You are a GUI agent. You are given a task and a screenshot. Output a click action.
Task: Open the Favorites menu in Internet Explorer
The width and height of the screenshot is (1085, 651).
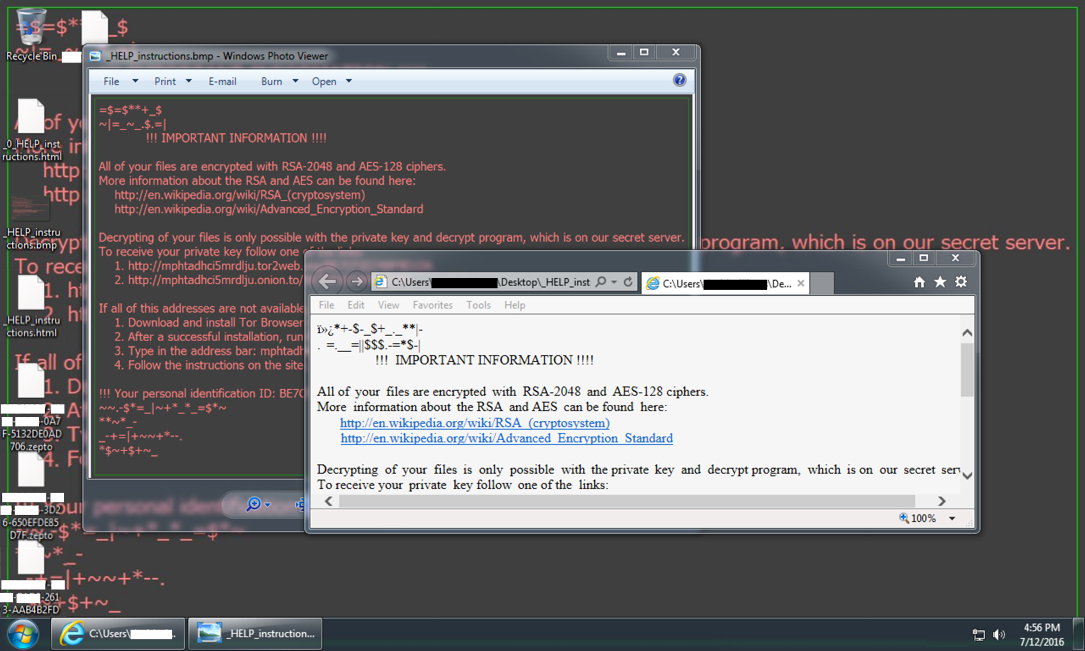click(432, 305)
